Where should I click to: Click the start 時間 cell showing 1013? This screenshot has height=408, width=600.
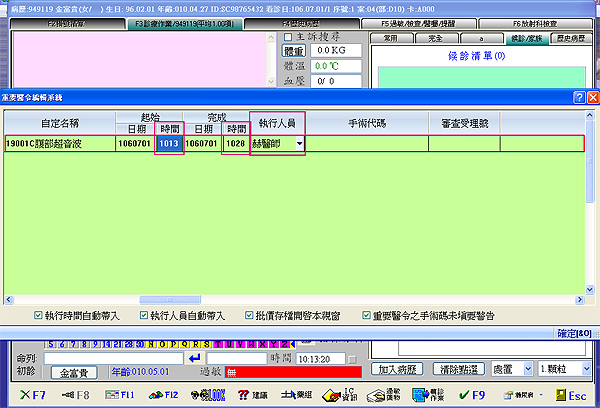[x=168, y=144]
